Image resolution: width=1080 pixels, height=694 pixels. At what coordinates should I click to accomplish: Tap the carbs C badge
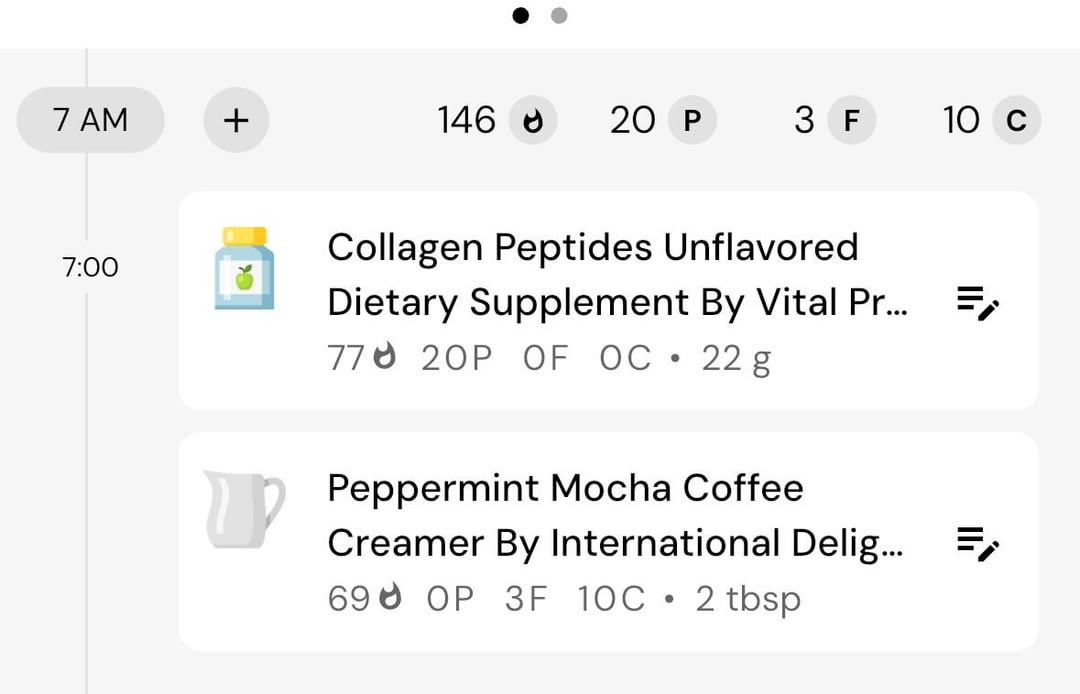1017,120
